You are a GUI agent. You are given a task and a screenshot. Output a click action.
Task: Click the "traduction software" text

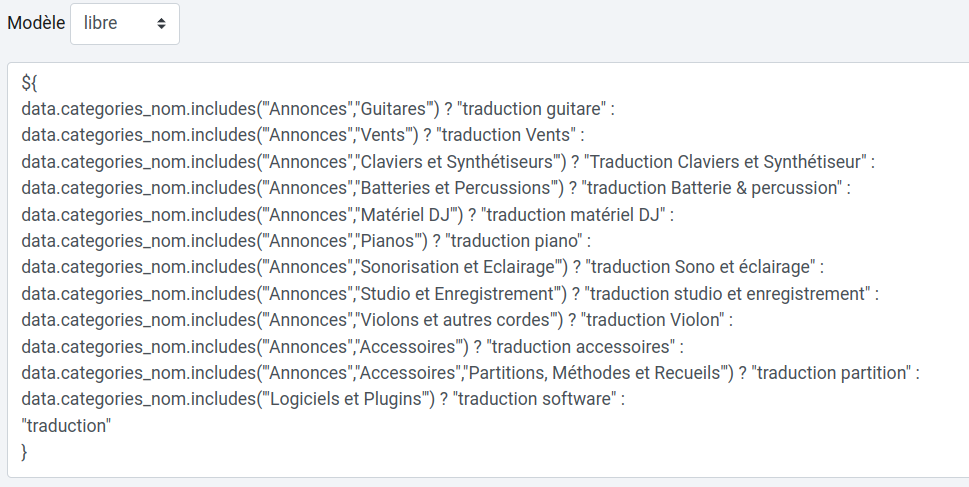point(537,399)
